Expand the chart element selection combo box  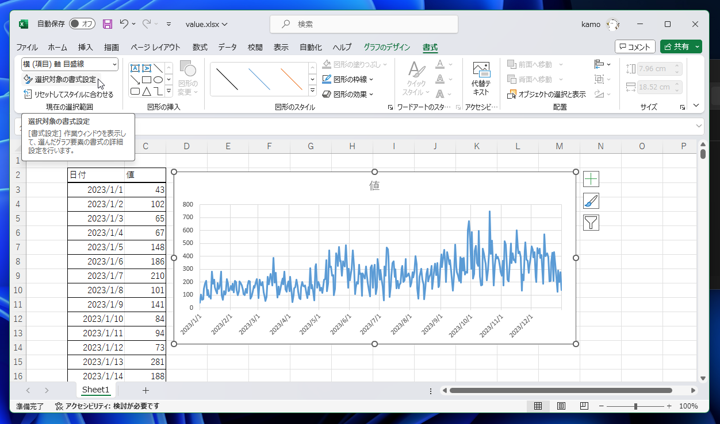pos(113,64)
